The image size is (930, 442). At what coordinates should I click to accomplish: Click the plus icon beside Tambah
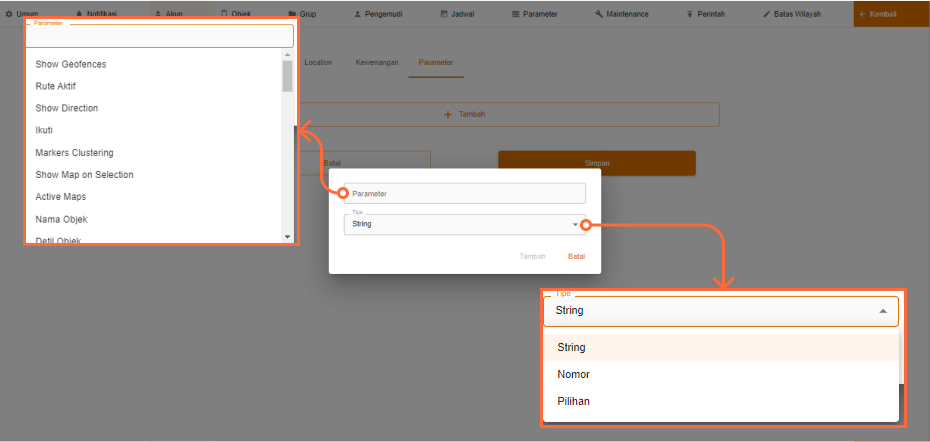[x=447, y=114]
